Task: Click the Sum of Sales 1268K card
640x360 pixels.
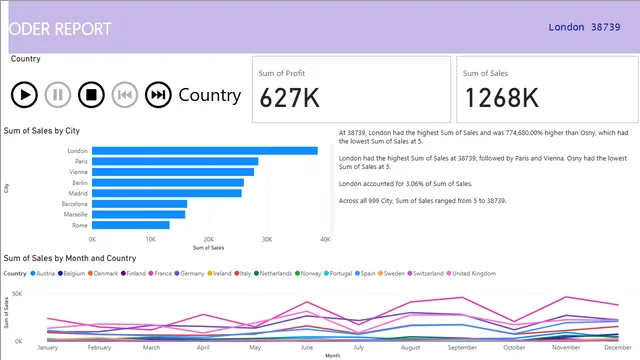Action: [x=547, y=89]
